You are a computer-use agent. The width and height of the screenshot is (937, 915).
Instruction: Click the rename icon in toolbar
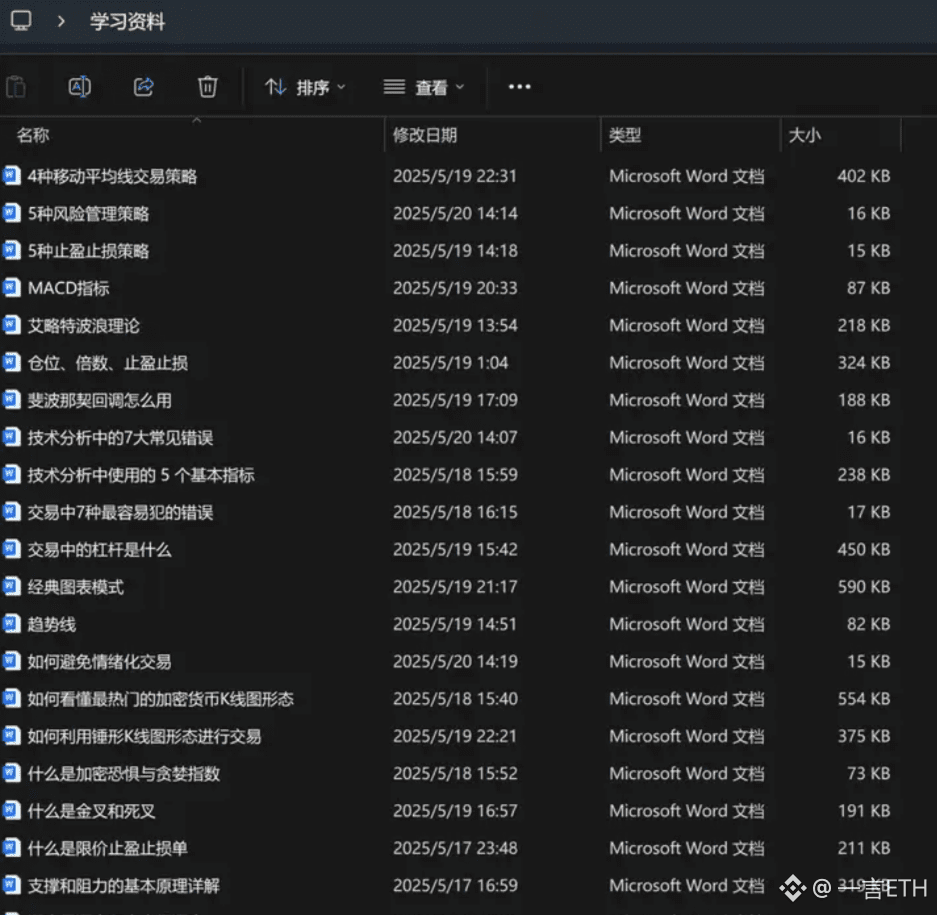pyautogui.click(x=79, y=87)
